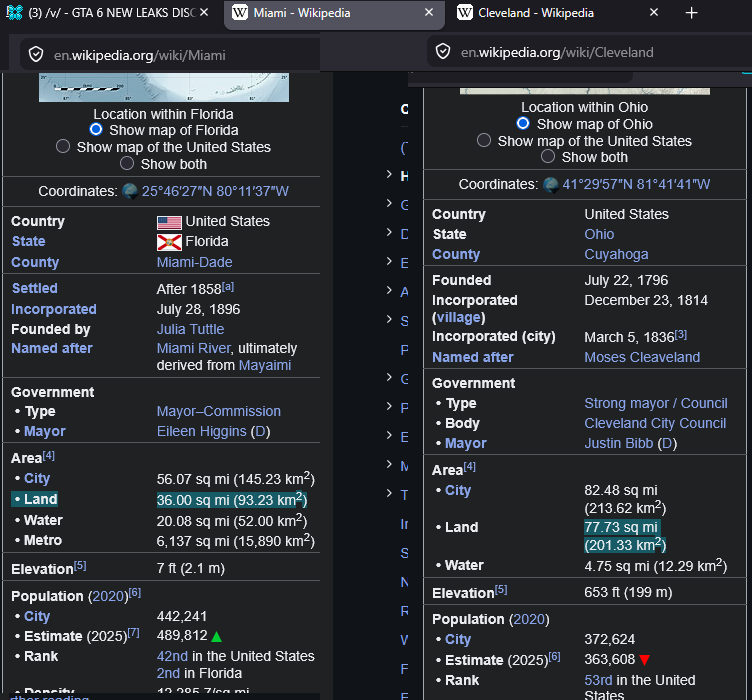Click the shield icon beside the Cleveland URL
752x700 pixels.
tap(443, 51)
